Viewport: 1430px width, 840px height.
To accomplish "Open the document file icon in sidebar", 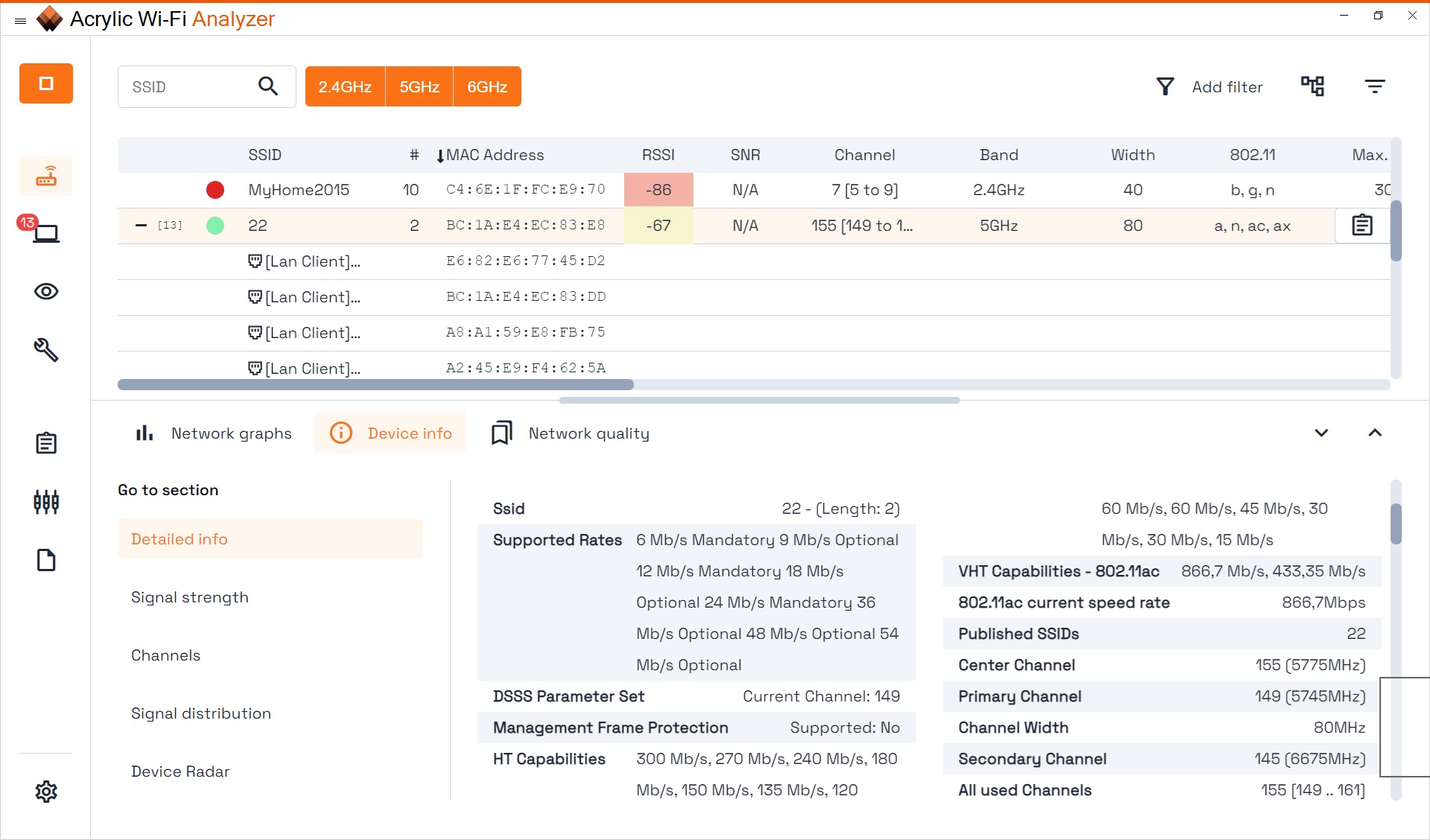I will tap(46, 560).
